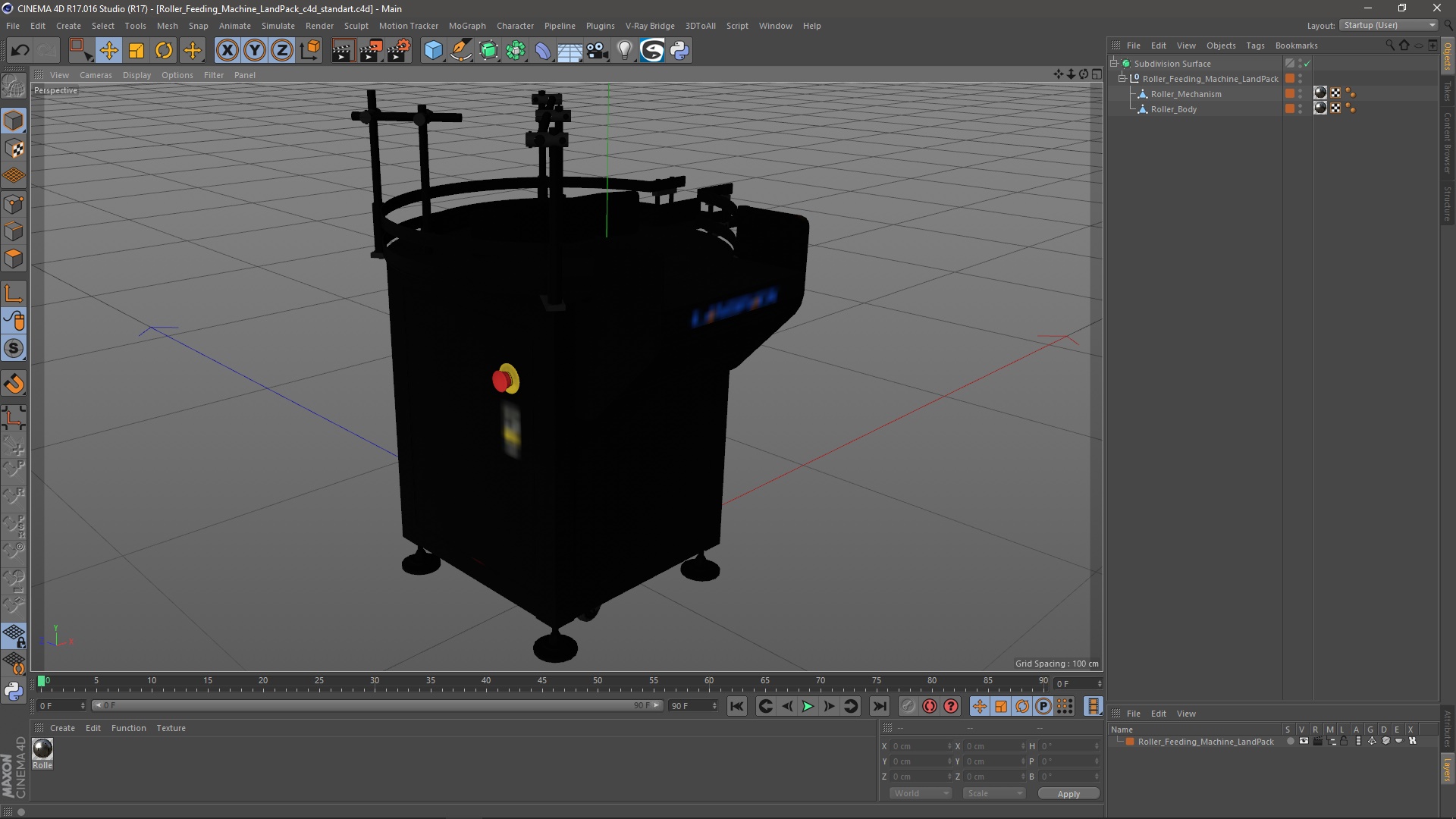Toggle Roller_Mechanism visibility dots
The image size is (1456, 819).
pos(1300,94)
